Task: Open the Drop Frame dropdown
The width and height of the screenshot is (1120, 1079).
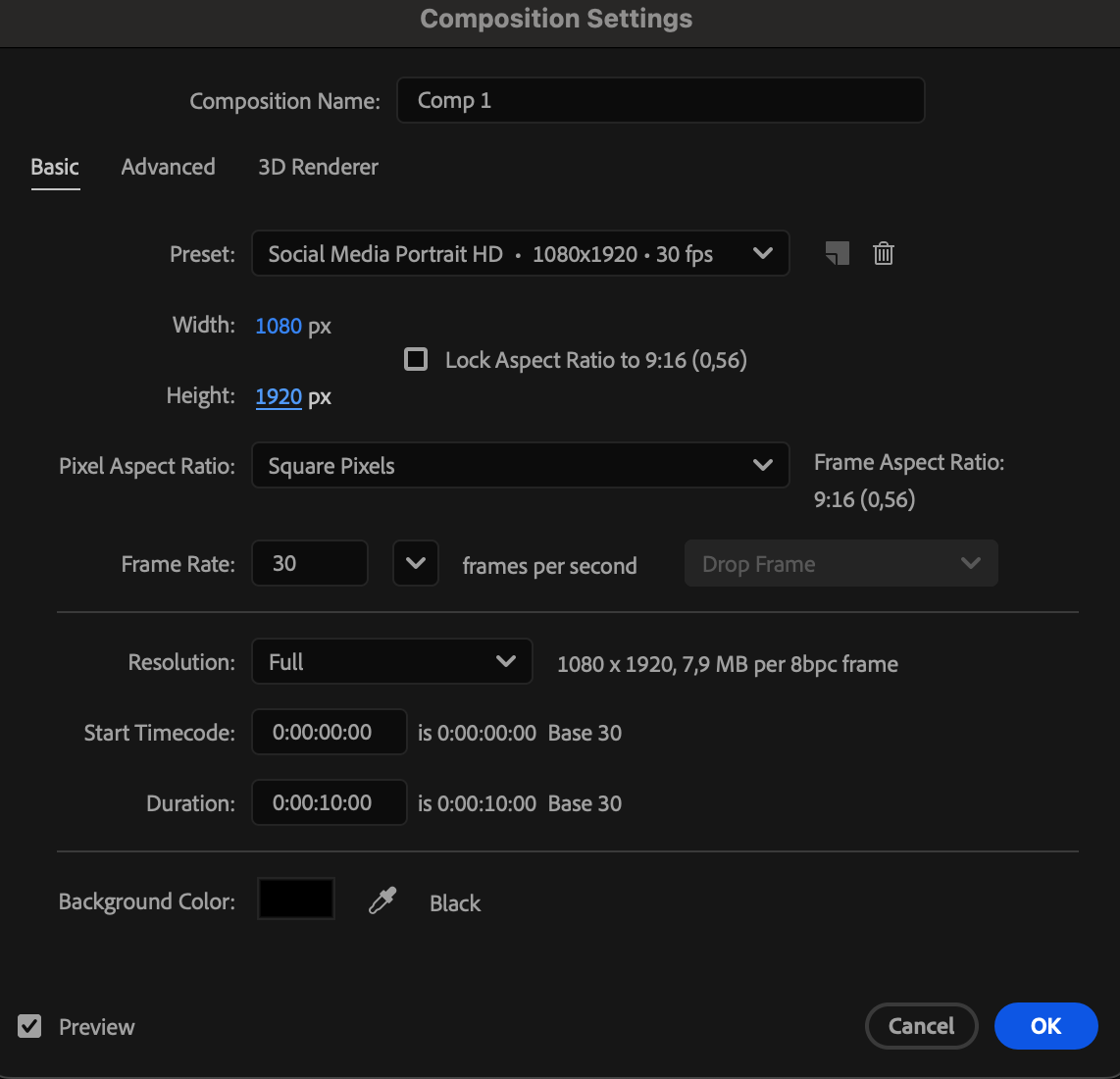Action: (x=840, y=564)
